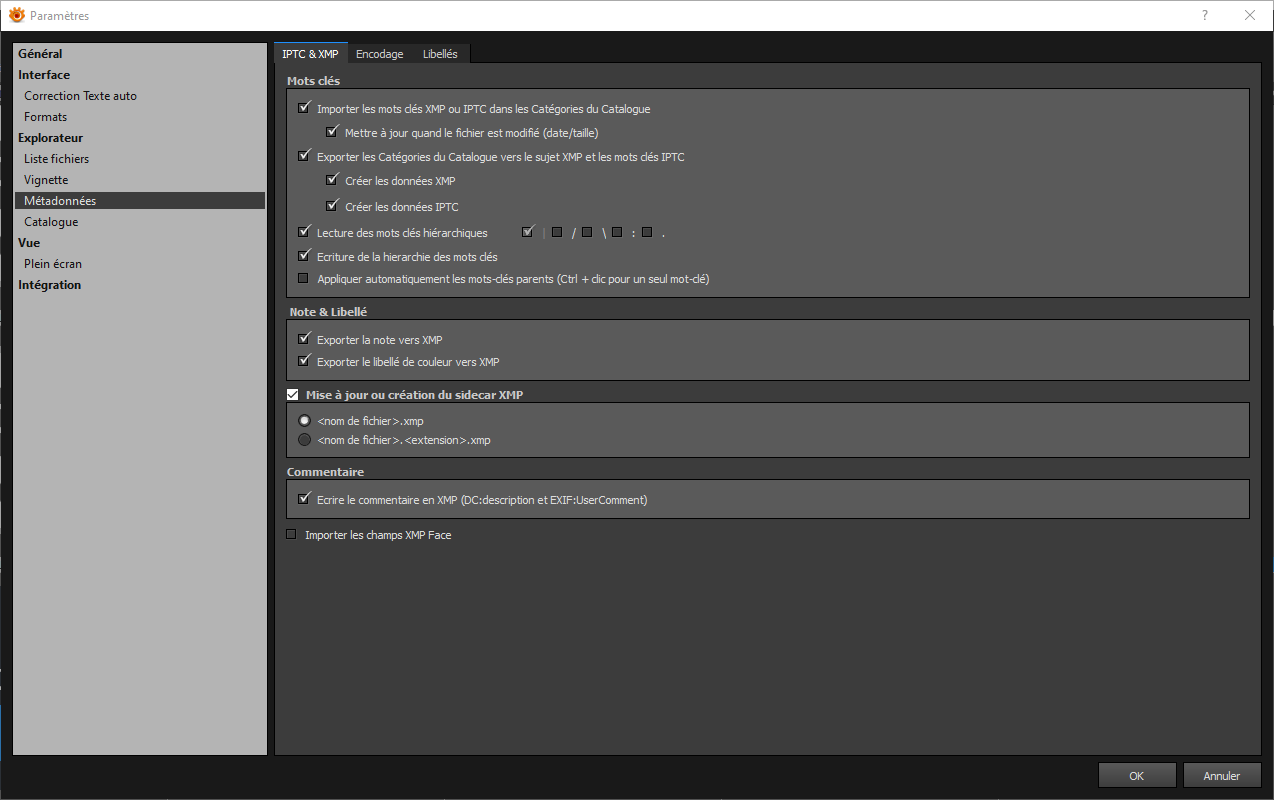1274x800 pixels.
Task: Open the Catalogue settings page
Action: click(x=51, y=222)
